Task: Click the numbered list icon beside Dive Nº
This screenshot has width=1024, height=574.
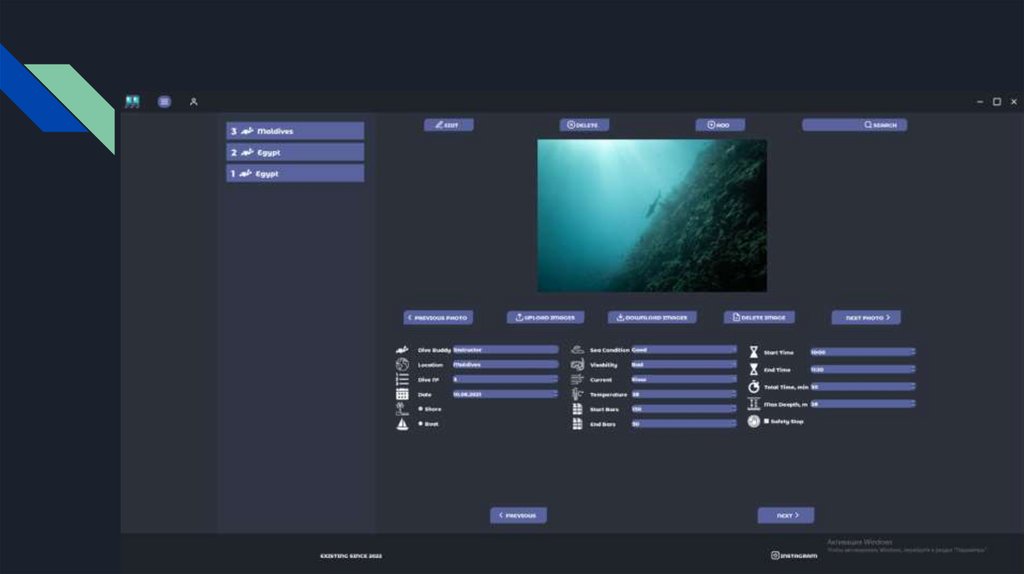Action: (x=402, y=379)
